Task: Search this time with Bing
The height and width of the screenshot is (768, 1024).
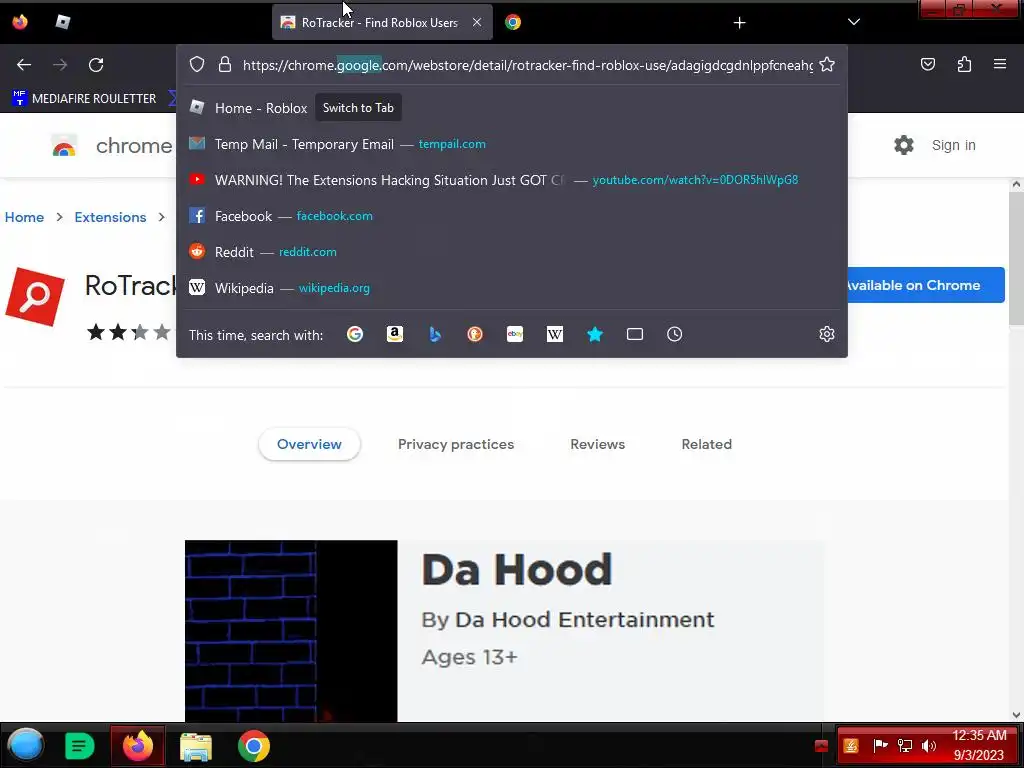Action: [x=435, y=334]
